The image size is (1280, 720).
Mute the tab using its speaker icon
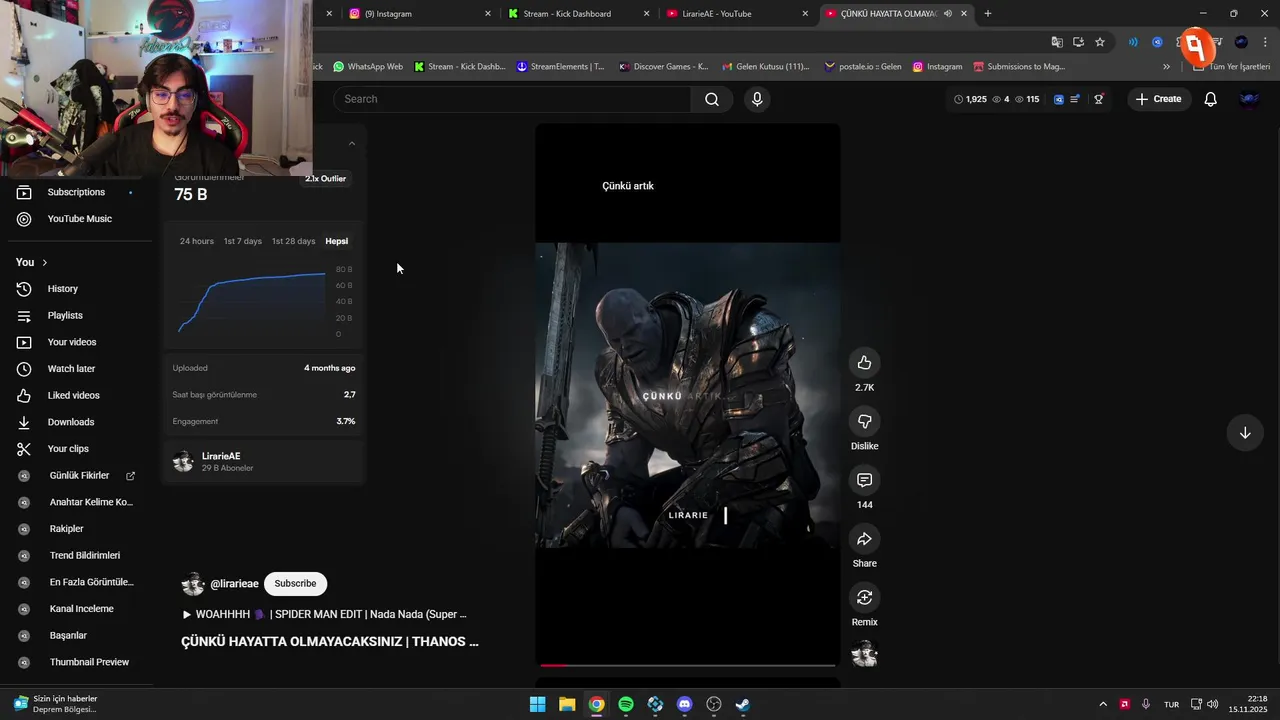[948, 14]
